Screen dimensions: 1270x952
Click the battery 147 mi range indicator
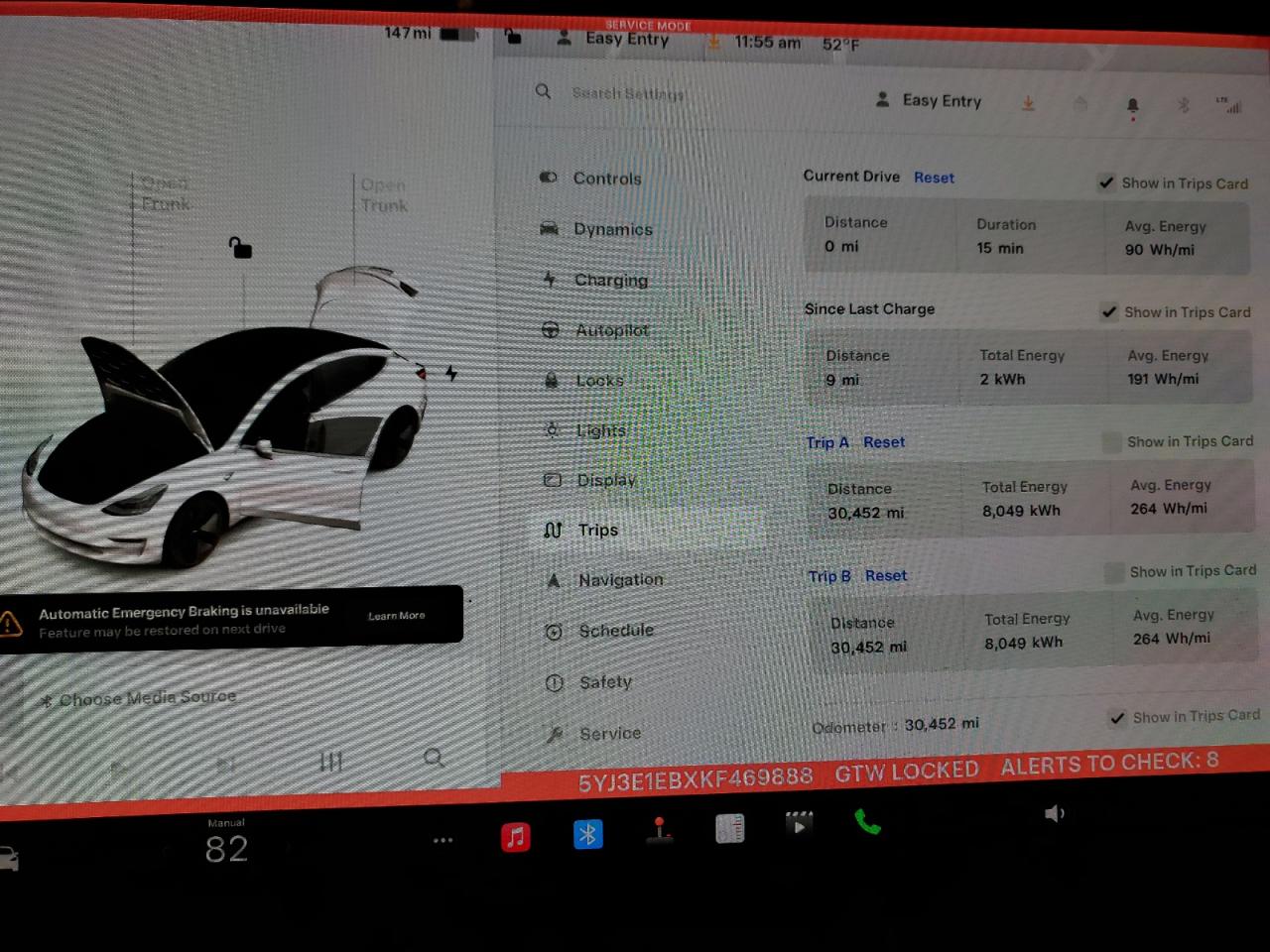431,33
